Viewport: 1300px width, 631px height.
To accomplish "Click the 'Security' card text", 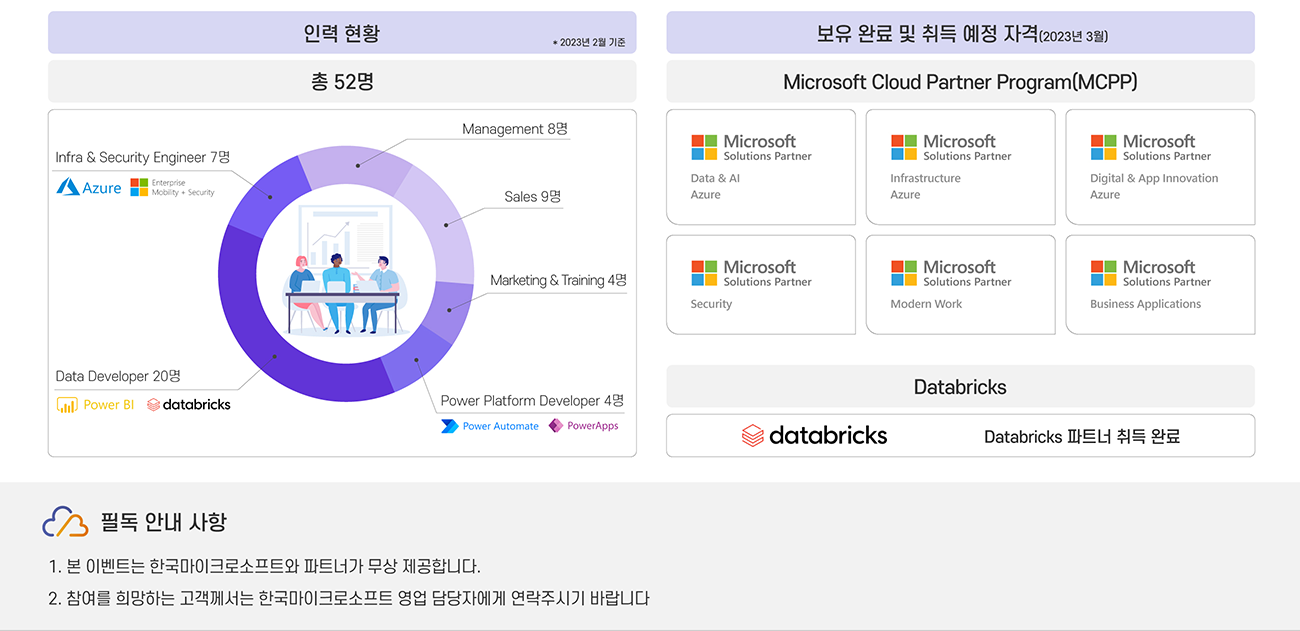I will point(711,304).
